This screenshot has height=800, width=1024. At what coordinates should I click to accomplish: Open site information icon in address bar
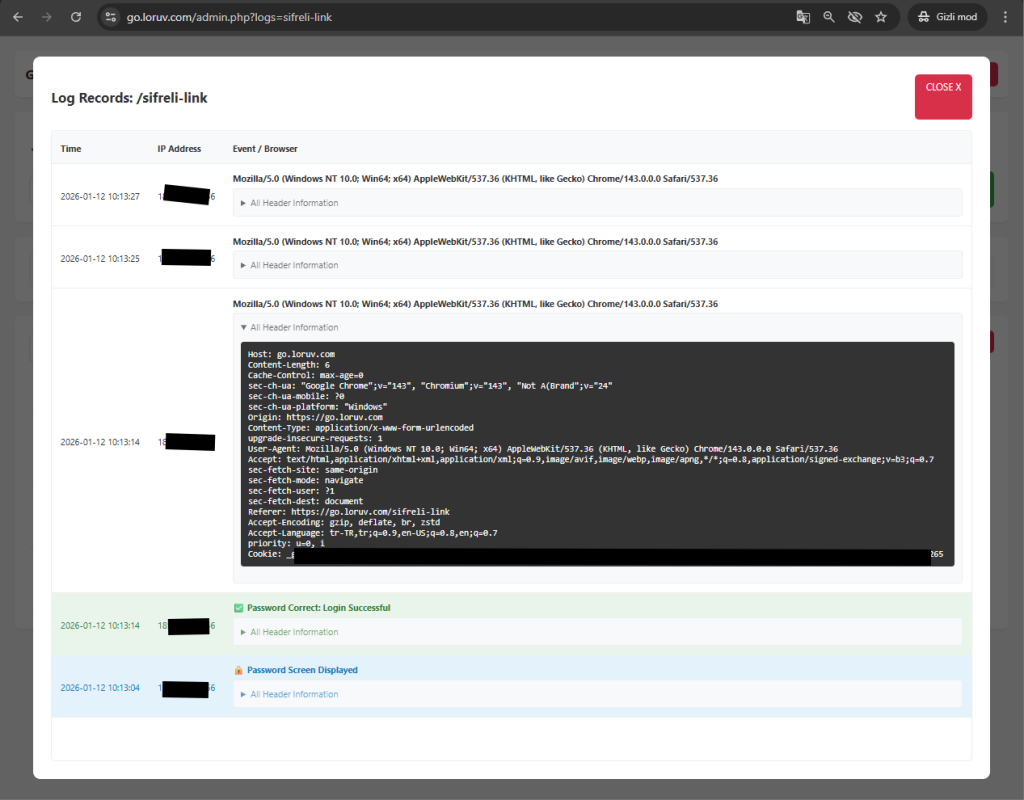point(112,17)
